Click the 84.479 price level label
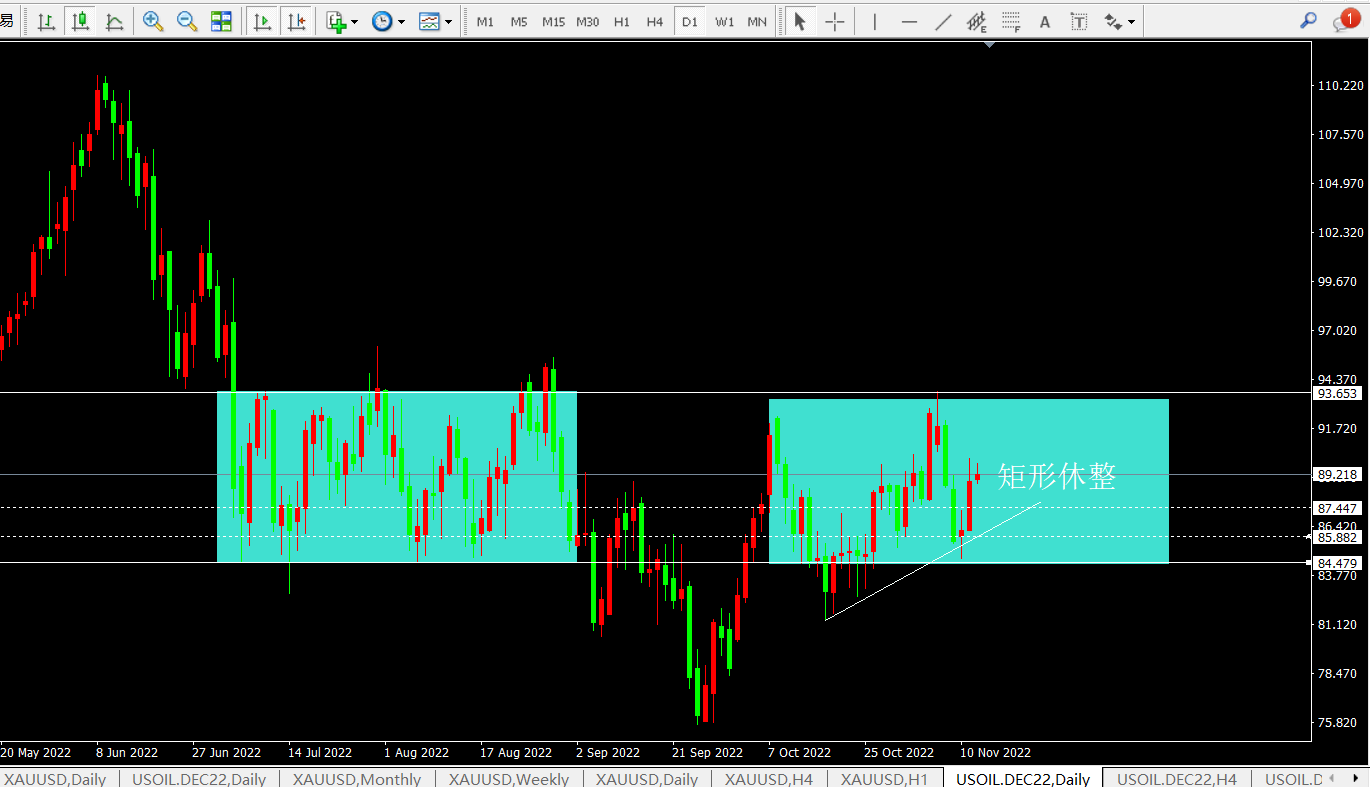1370x787 pixels. (1338, 563)
